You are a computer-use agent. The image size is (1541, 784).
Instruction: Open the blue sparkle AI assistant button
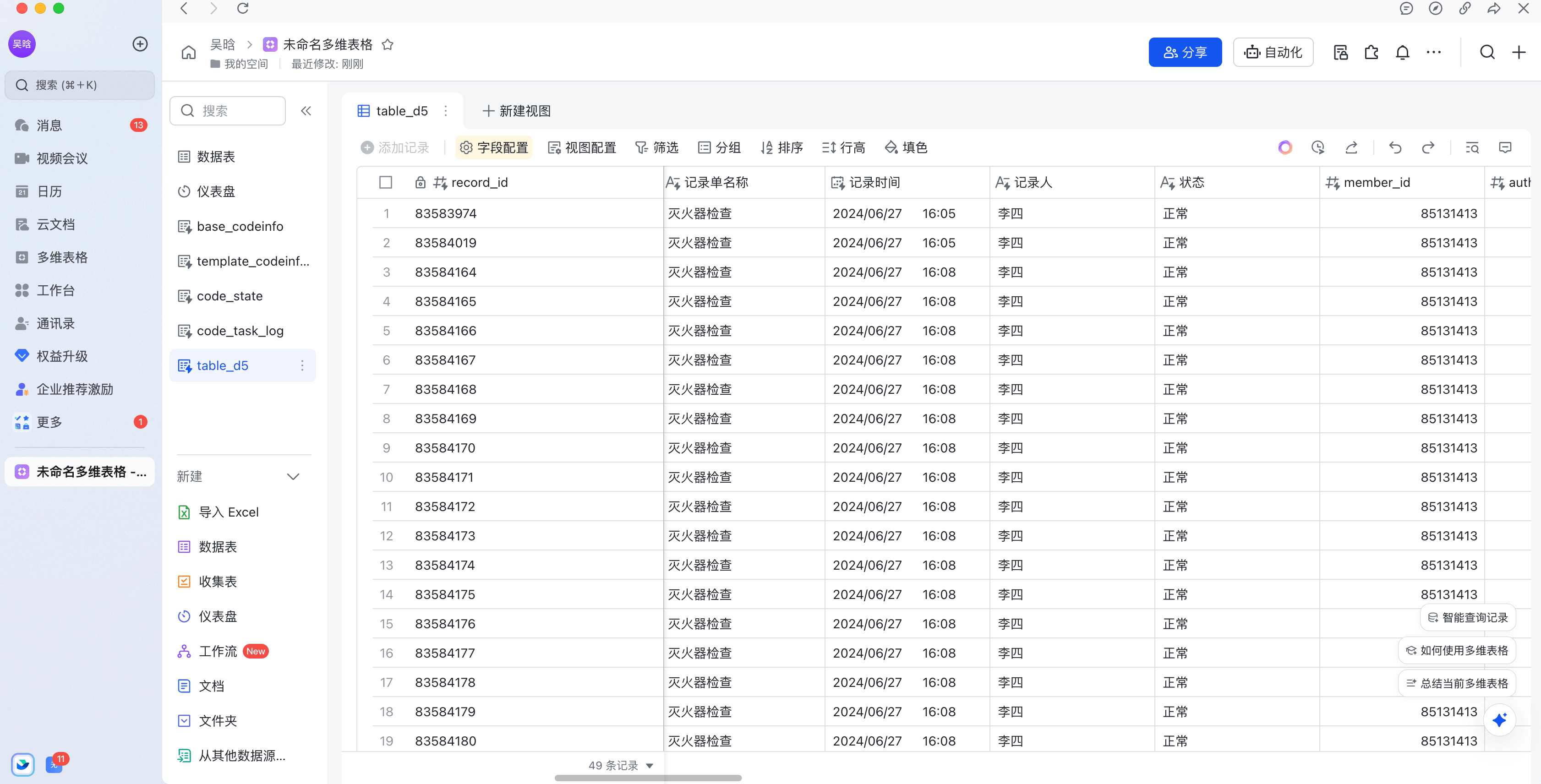point(1499,719)
